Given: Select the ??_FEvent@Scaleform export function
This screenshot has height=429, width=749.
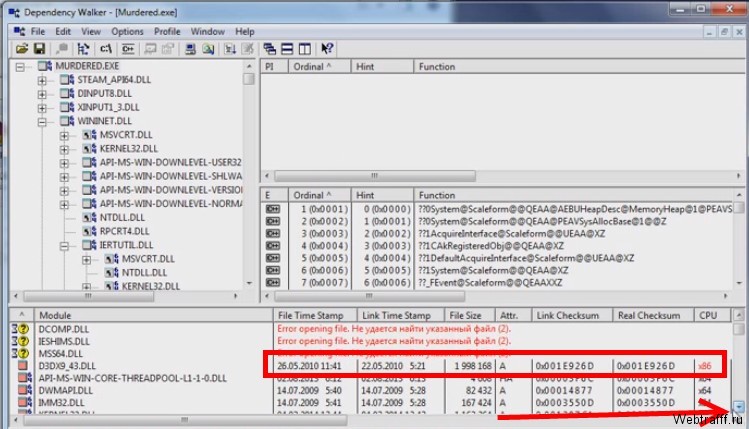Looking at the screenshot, I should pyautogui.click(x=490, y=283).
